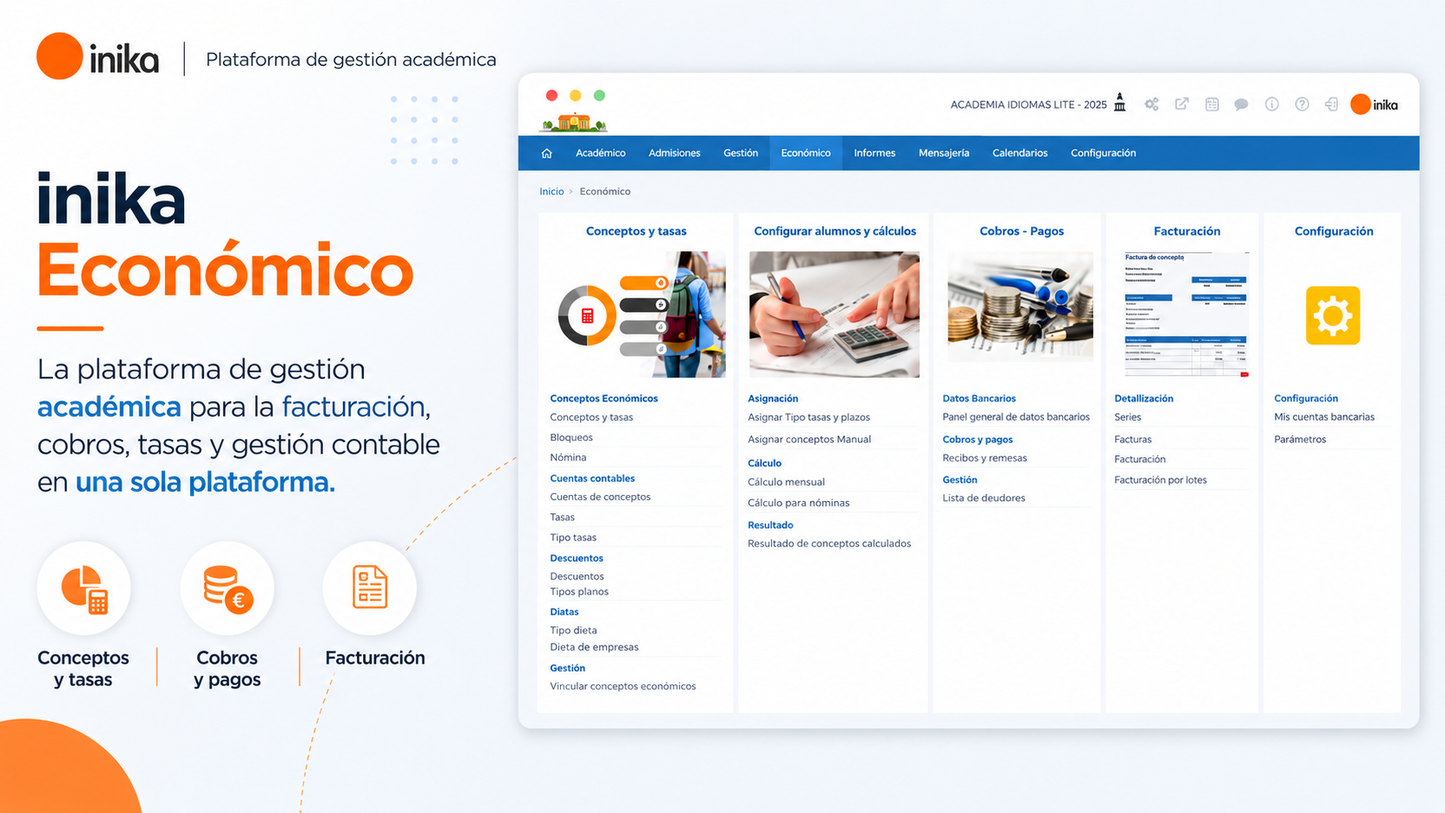Open the Tipo dieta link
The height and width of the screenshot is (813, 1445).
tap(573, 631)
